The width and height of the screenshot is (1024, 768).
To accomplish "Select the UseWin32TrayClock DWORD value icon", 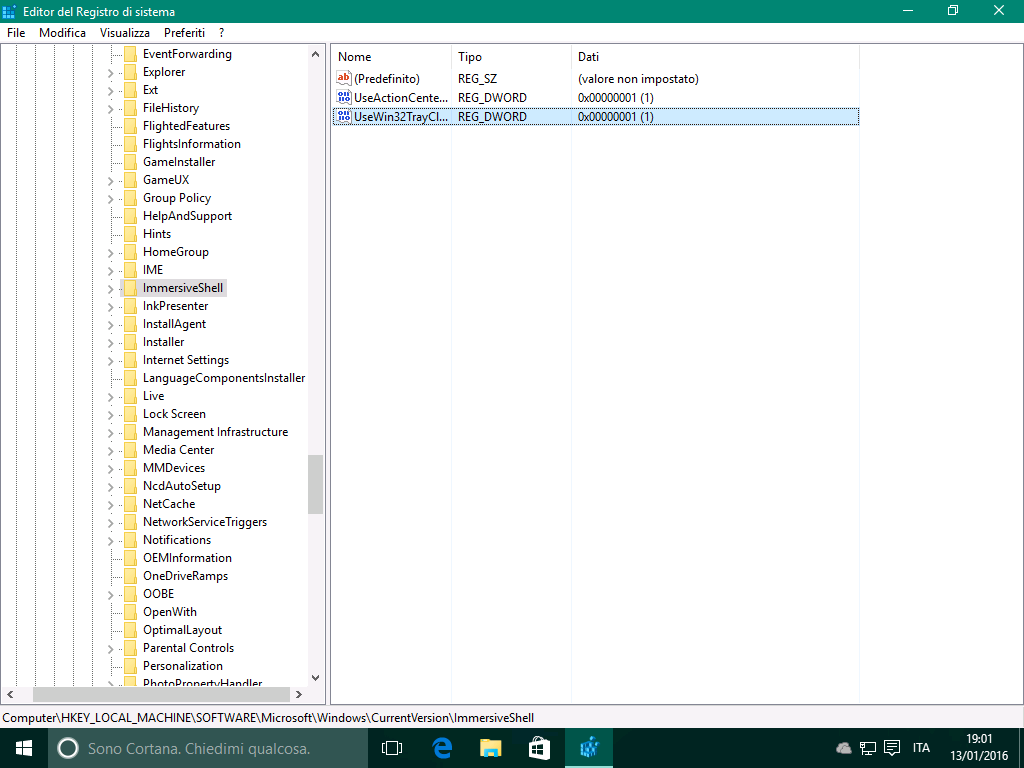I will (344, 116).
